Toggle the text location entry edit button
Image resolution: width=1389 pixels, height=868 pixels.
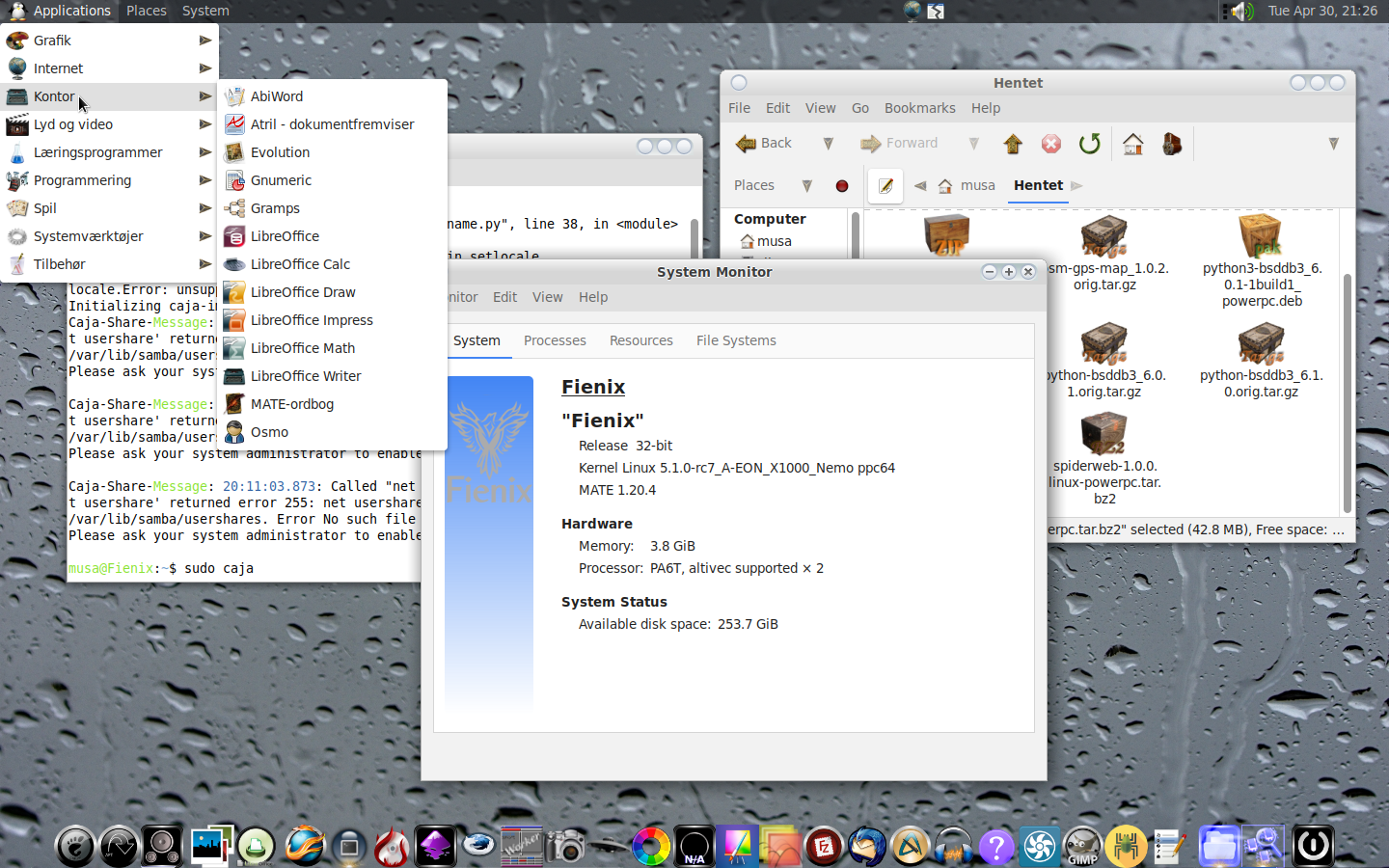coord(885,186)
